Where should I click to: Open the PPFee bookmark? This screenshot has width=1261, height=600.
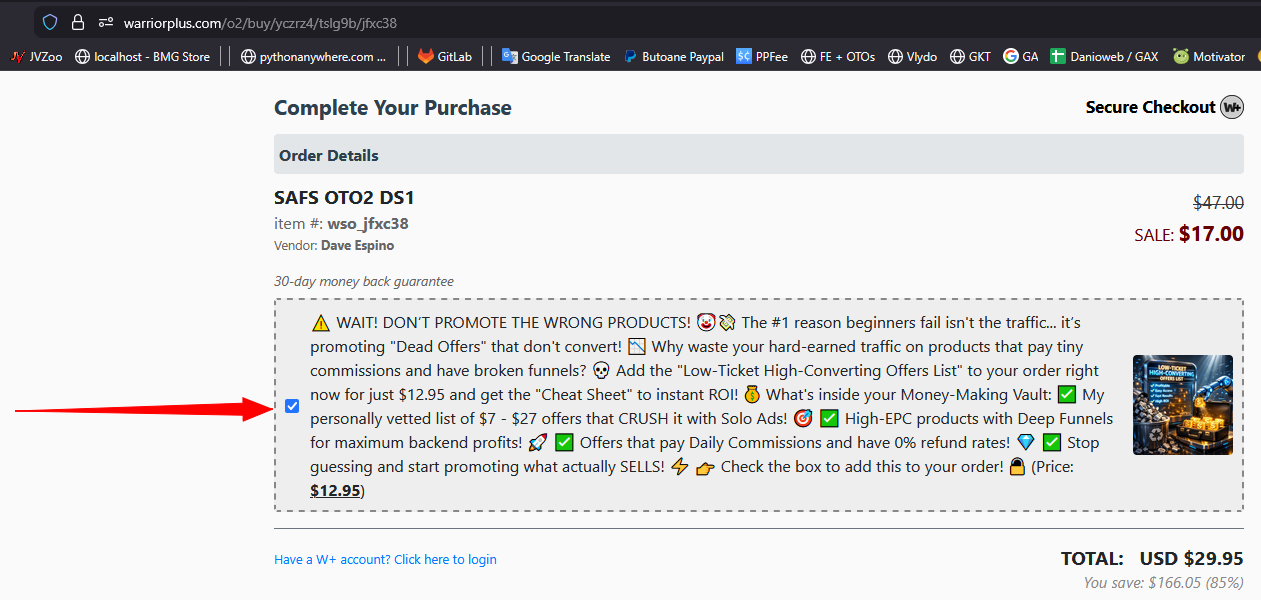point(762,57)
